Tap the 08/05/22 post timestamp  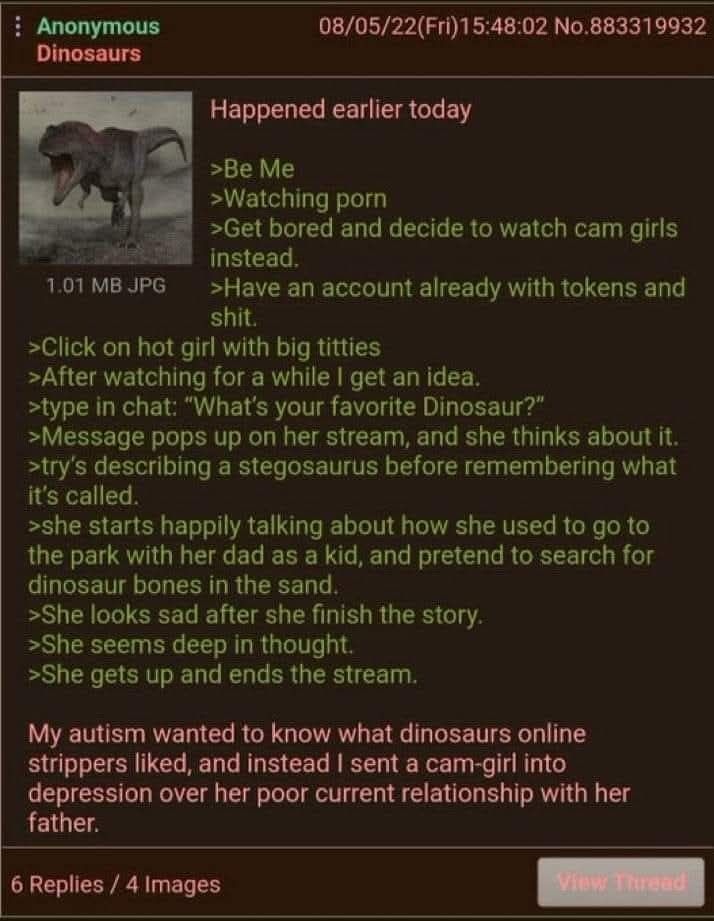pyautogui.click(x=433, y=26)
